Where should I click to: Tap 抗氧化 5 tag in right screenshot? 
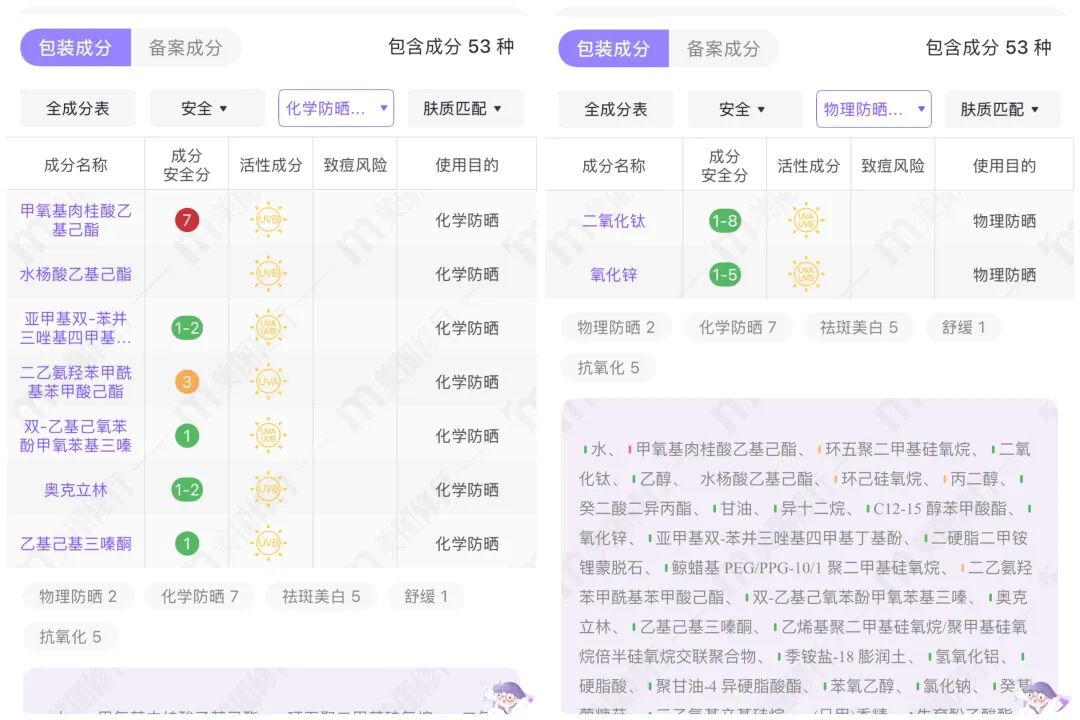tap(608, 367)
